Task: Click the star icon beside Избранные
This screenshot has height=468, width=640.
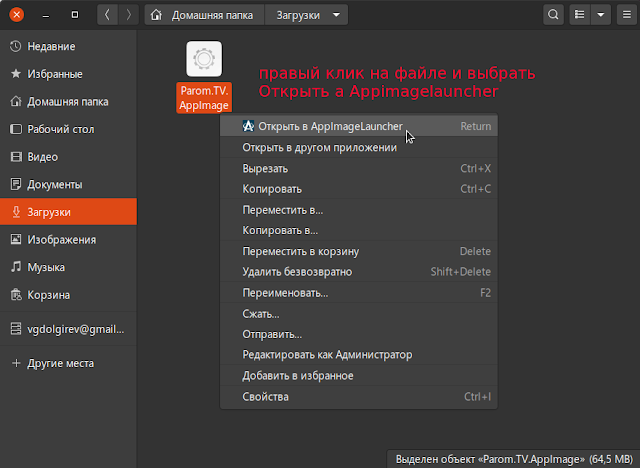Action: coord(16,74)
